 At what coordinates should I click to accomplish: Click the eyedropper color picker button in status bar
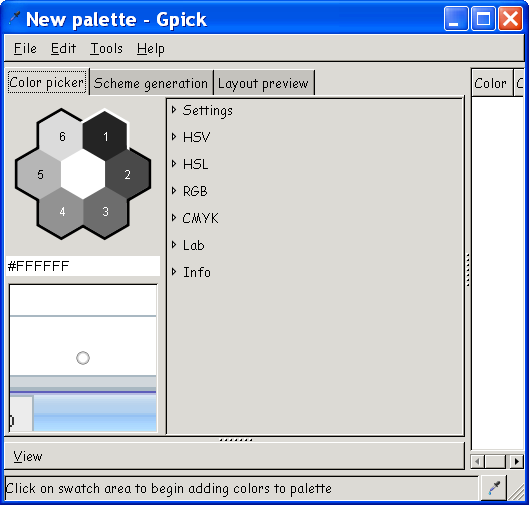[494, 488]
